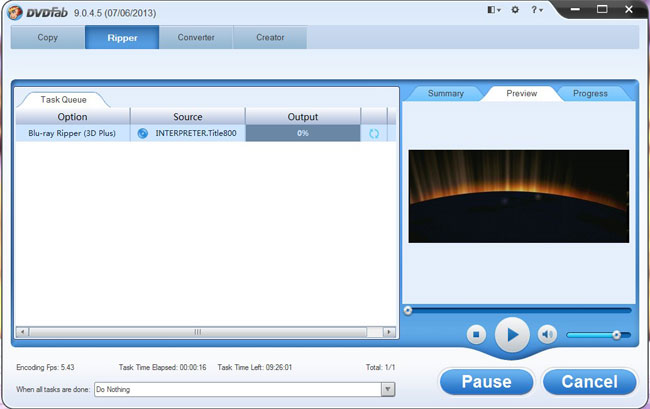The image size is (650, 409).
Task: Click the preview playback seek bar handle
Action: click(x=408, y=310)
